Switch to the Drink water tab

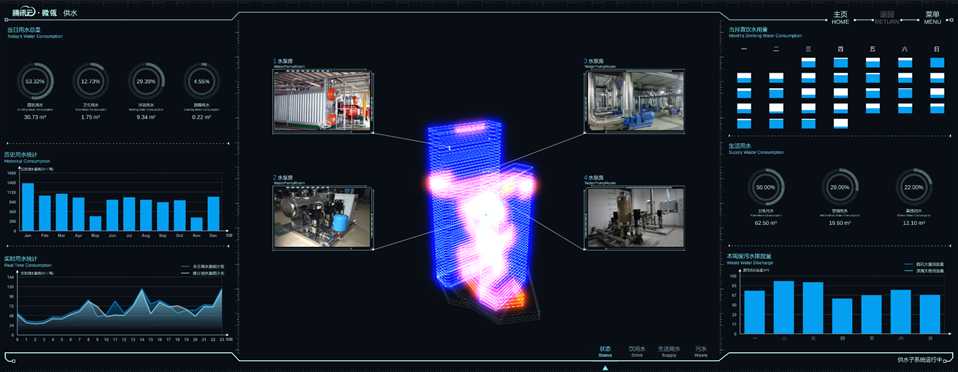coord(637,351)
